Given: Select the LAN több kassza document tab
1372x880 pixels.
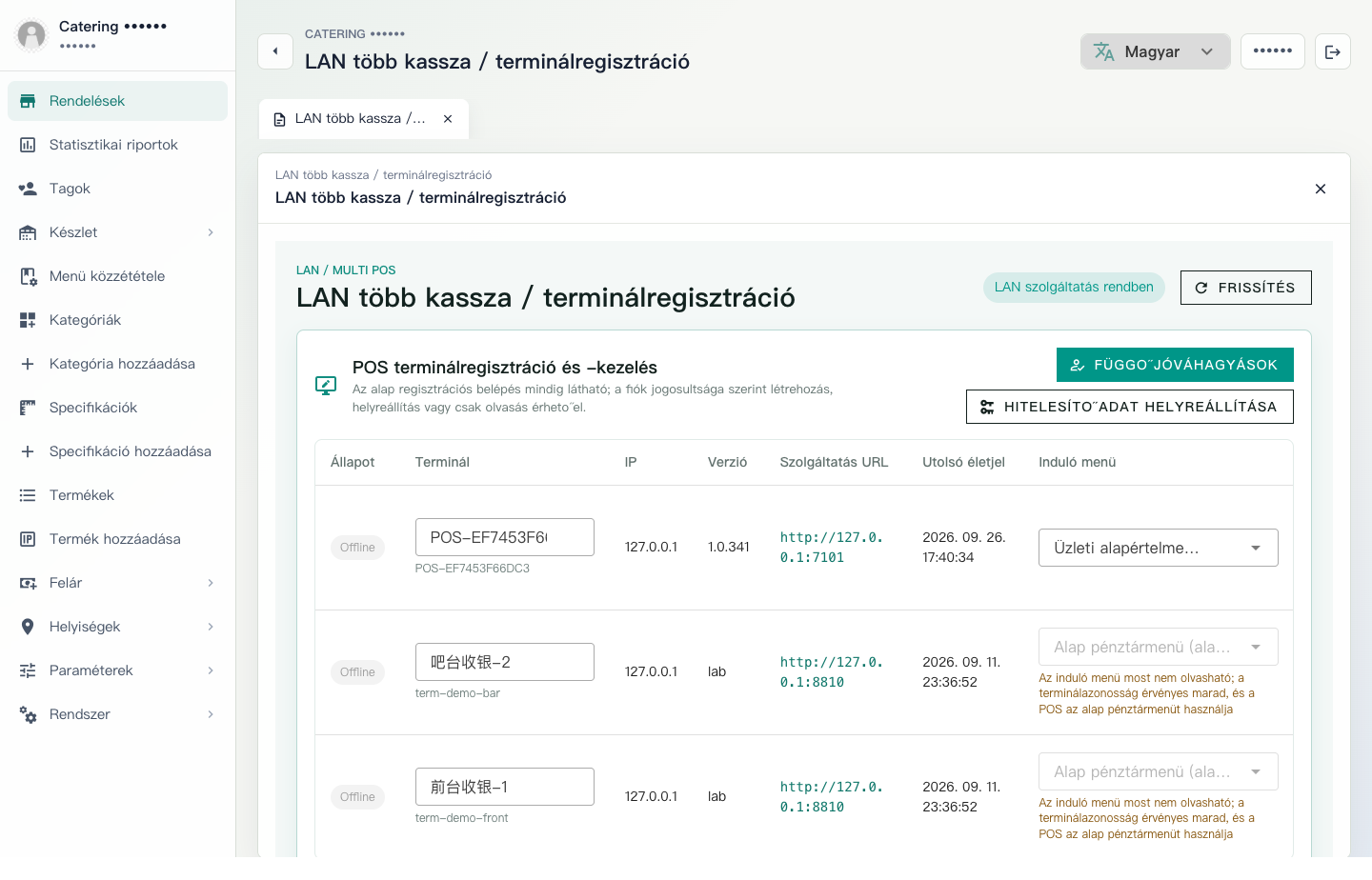Looking at the screenshot, I should pyautogui.click(x=363, y=119).
